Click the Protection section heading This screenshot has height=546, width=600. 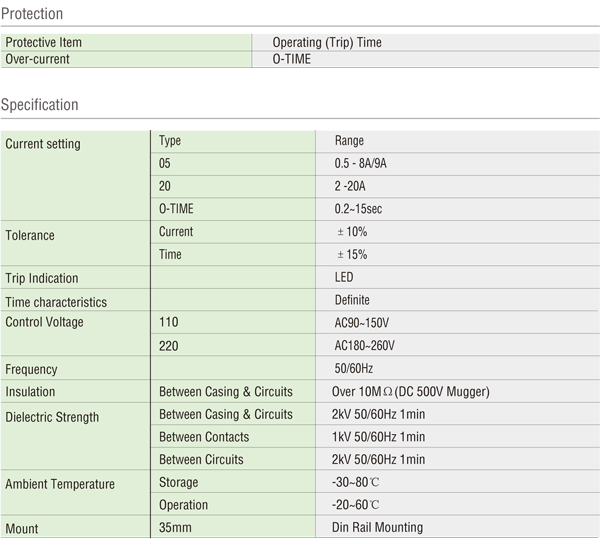point(32,14)
